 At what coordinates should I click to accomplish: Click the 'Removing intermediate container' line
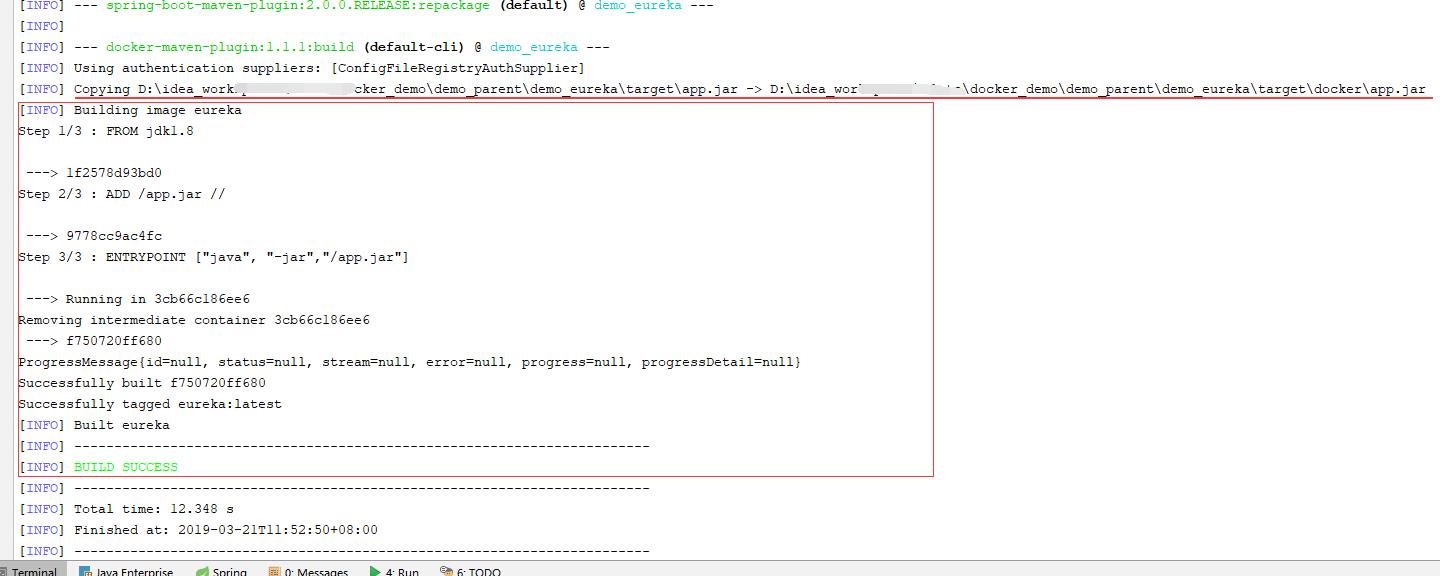[x=194, y=320]
